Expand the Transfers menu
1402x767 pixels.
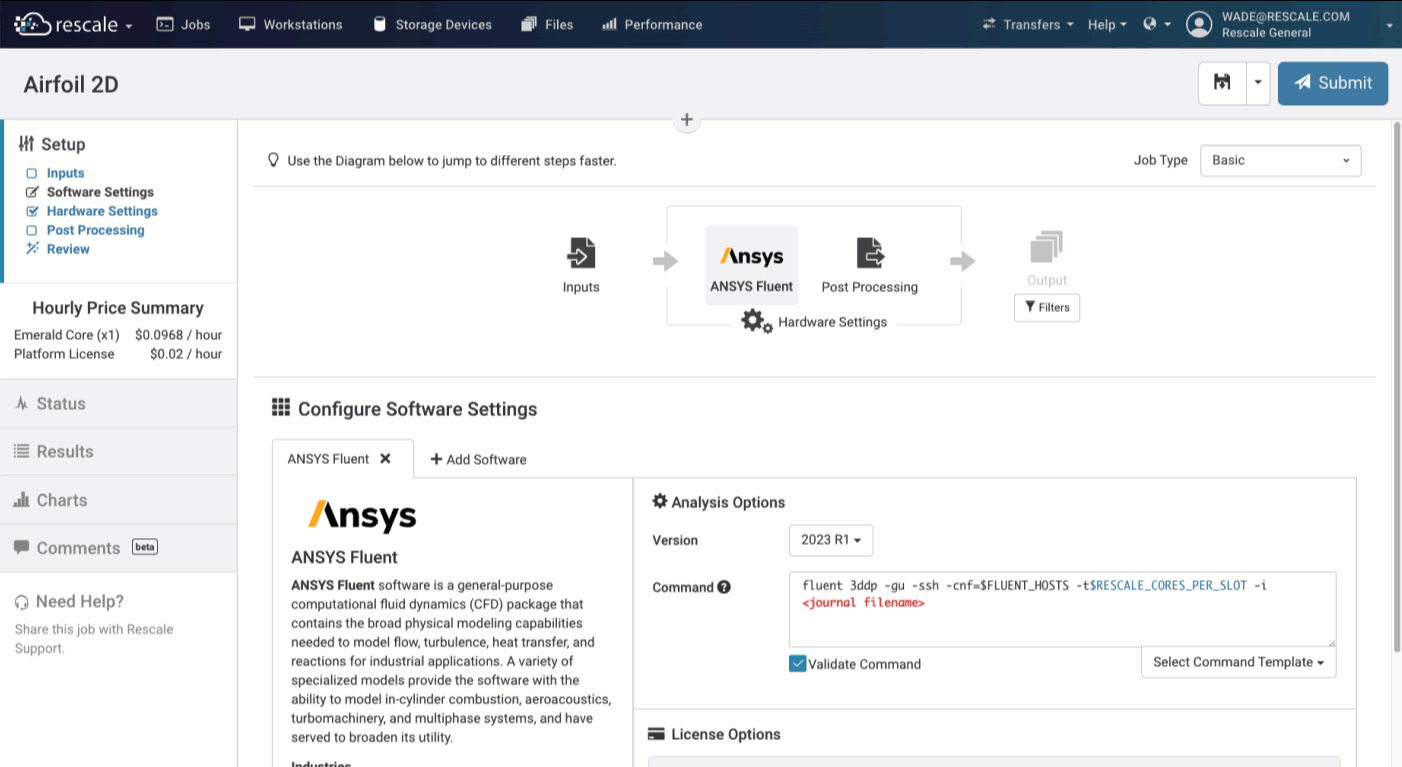pyautogui.click(x=1028, y=24)
